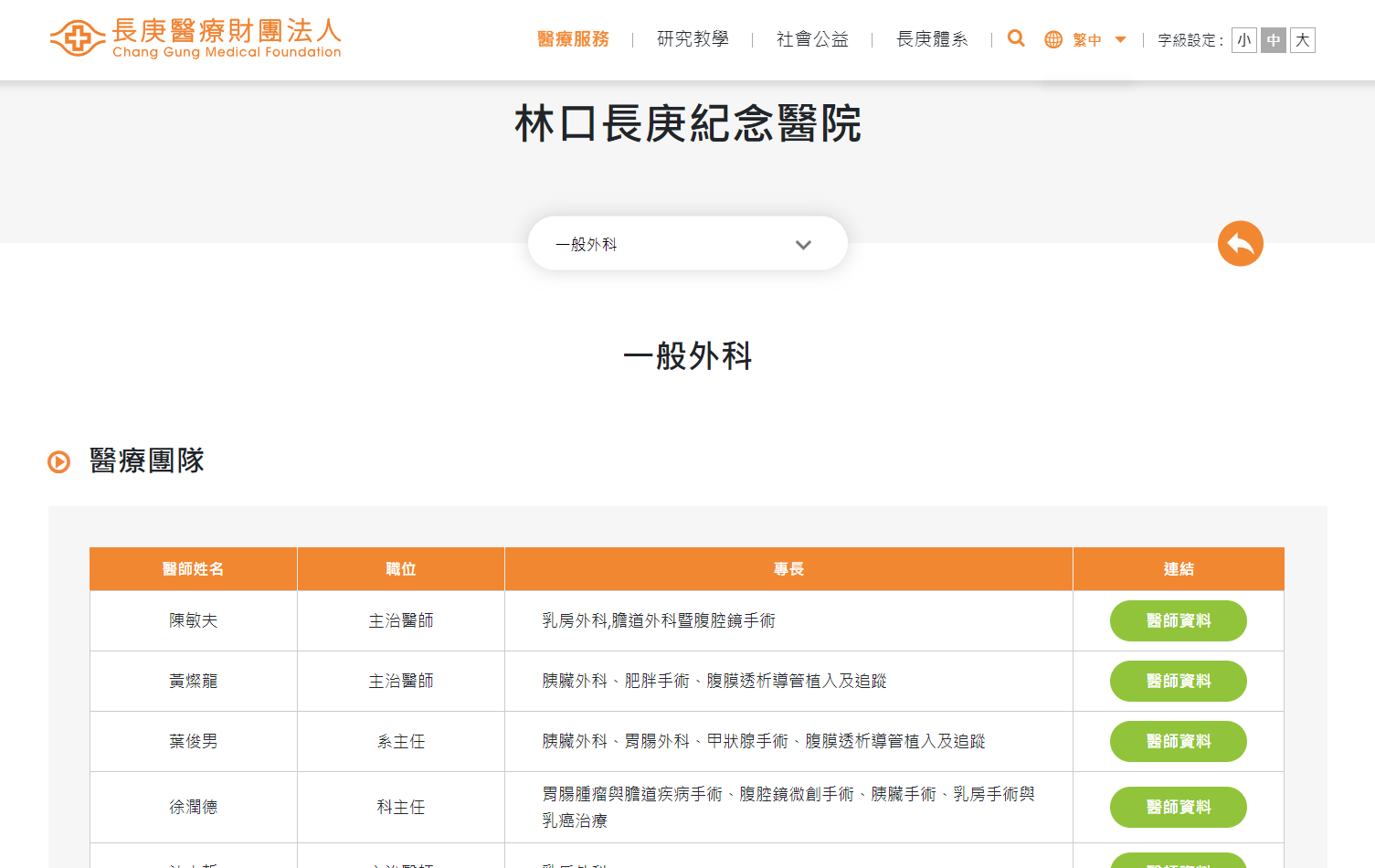Open the search magnifier icon
The image size is (1375, 868).
pos(1016,38)
